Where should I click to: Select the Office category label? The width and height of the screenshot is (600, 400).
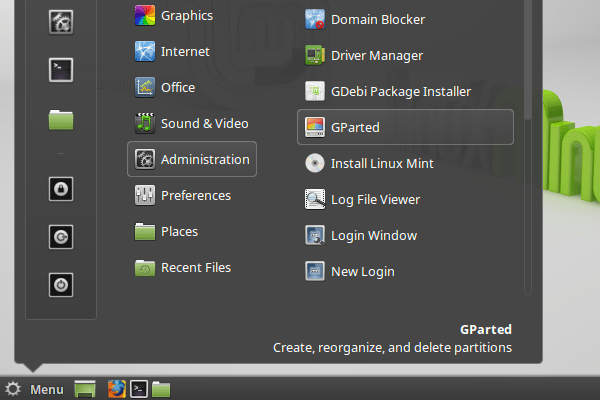[178, 88]
